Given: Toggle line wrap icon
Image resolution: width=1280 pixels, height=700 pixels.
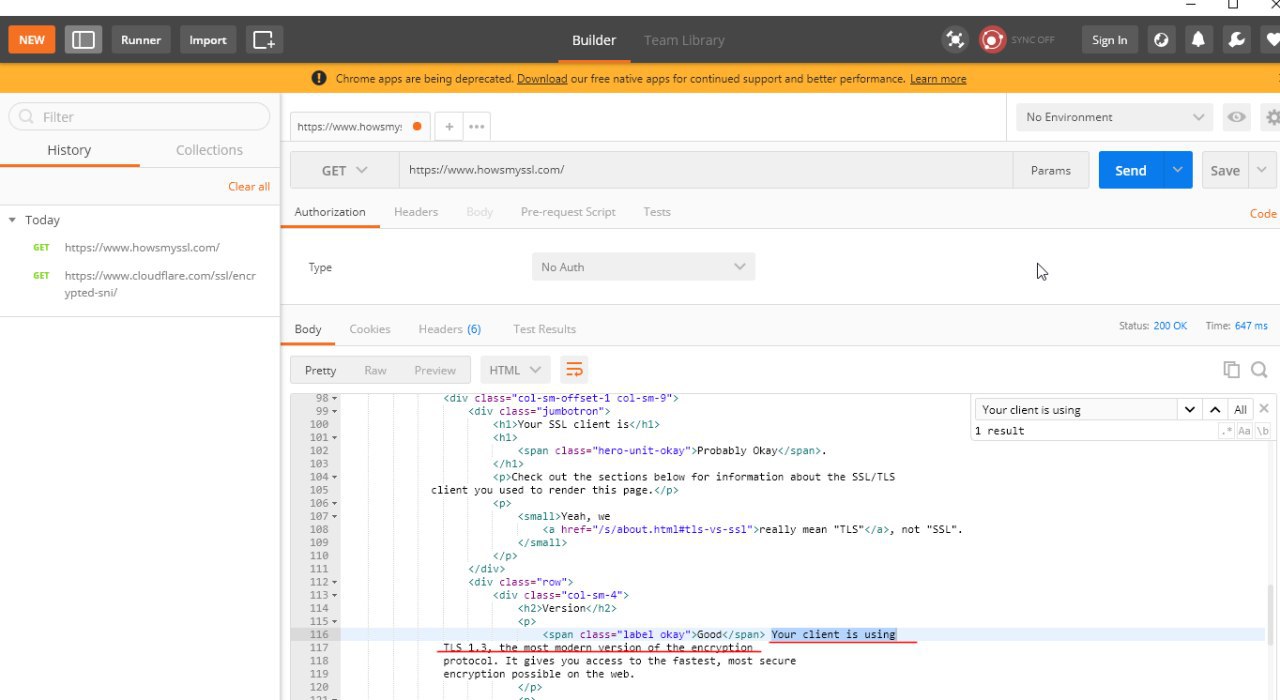Looking at the screenshot, I should [574, 370].
